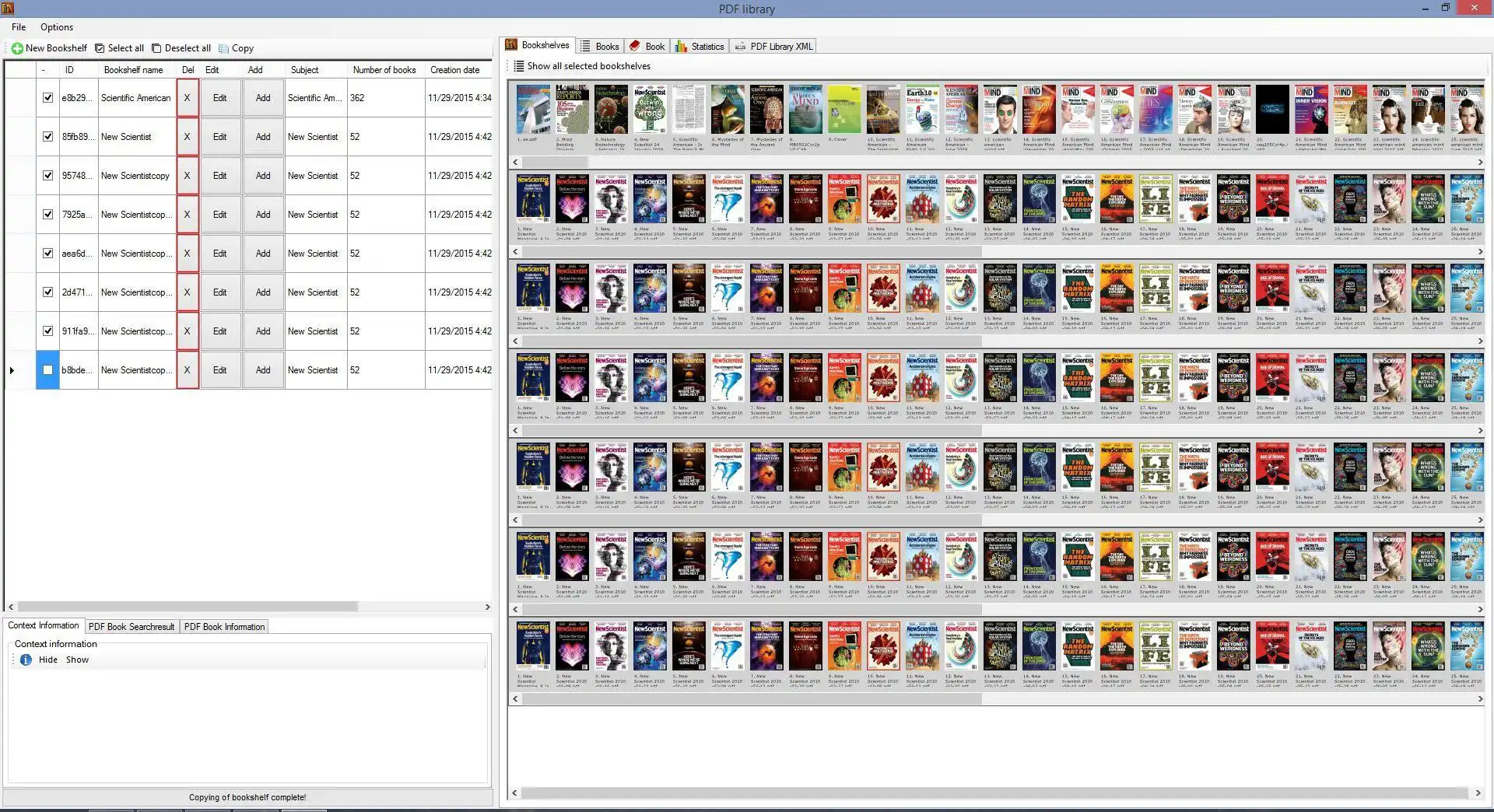This screenshot has height=812, width=1494.
Task: Click the Statistics bar chart icon
Action: pyautogui.click(x=682, y=47)
